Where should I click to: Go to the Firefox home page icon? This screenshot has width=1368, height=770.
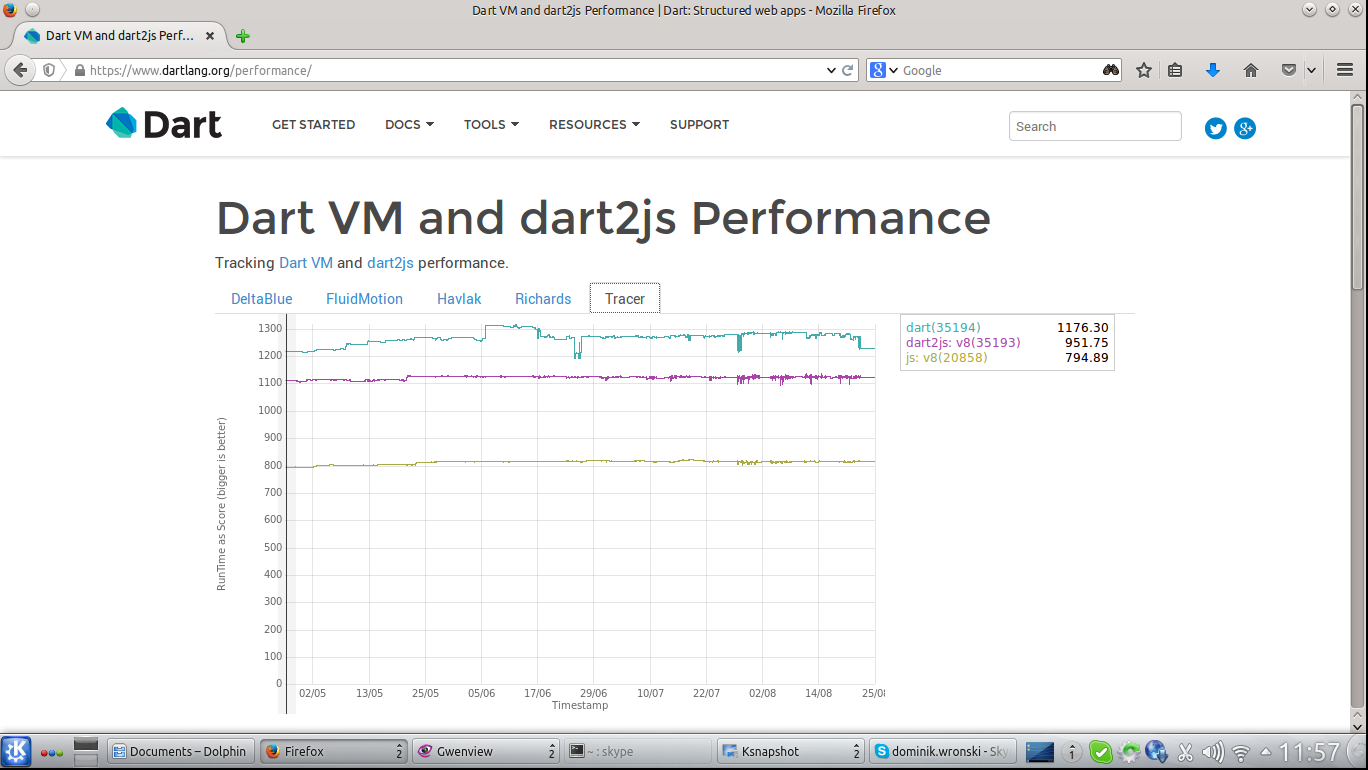coord(1250,70)
